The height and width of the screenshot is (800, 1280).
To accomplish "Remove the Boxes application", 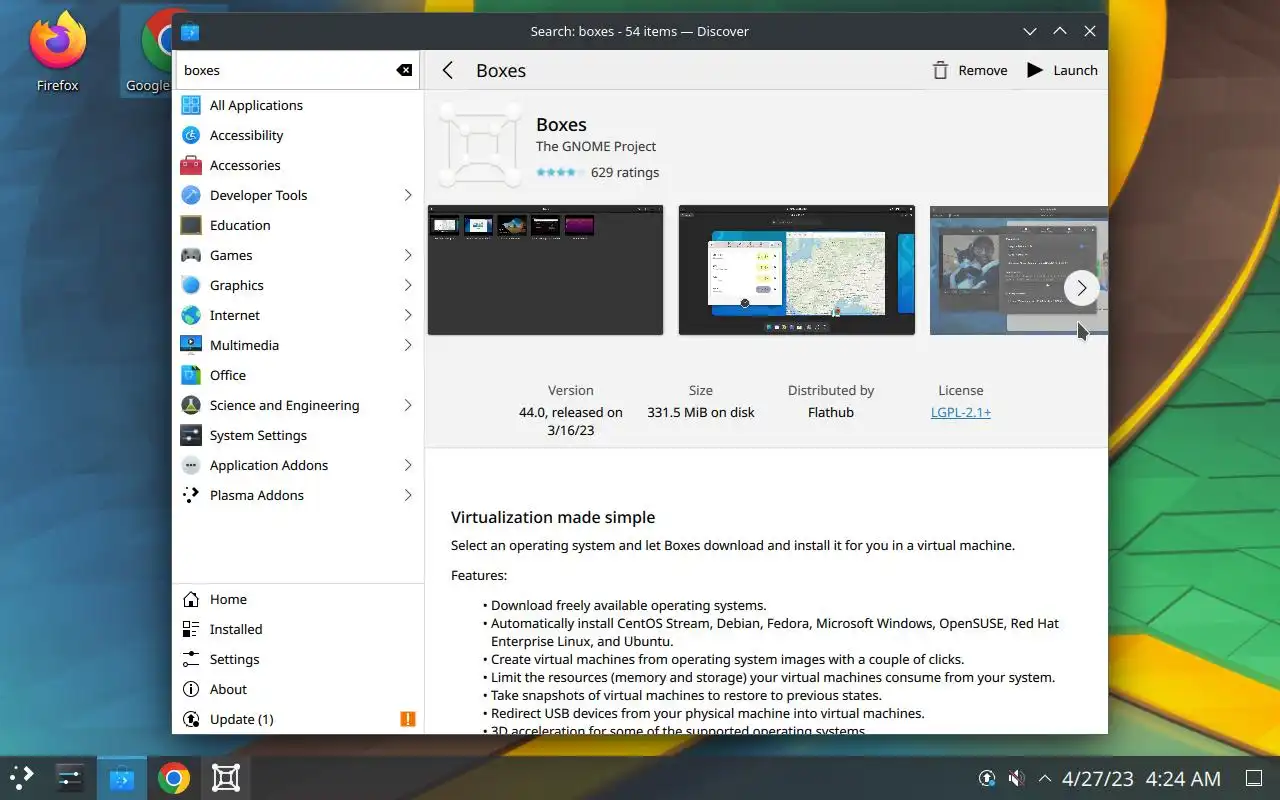I will click(x=969, y=70).
